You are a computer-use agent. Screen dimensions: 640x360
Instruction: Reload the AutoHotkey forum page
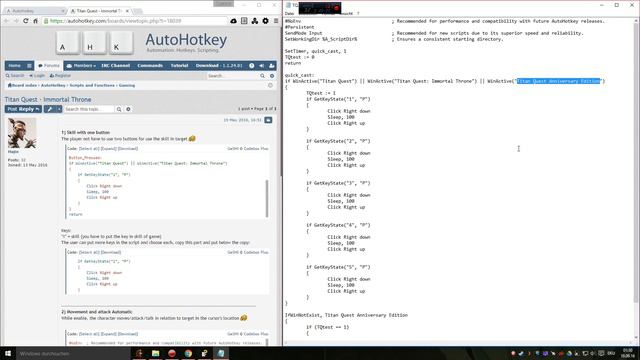(x=26, y=21)
